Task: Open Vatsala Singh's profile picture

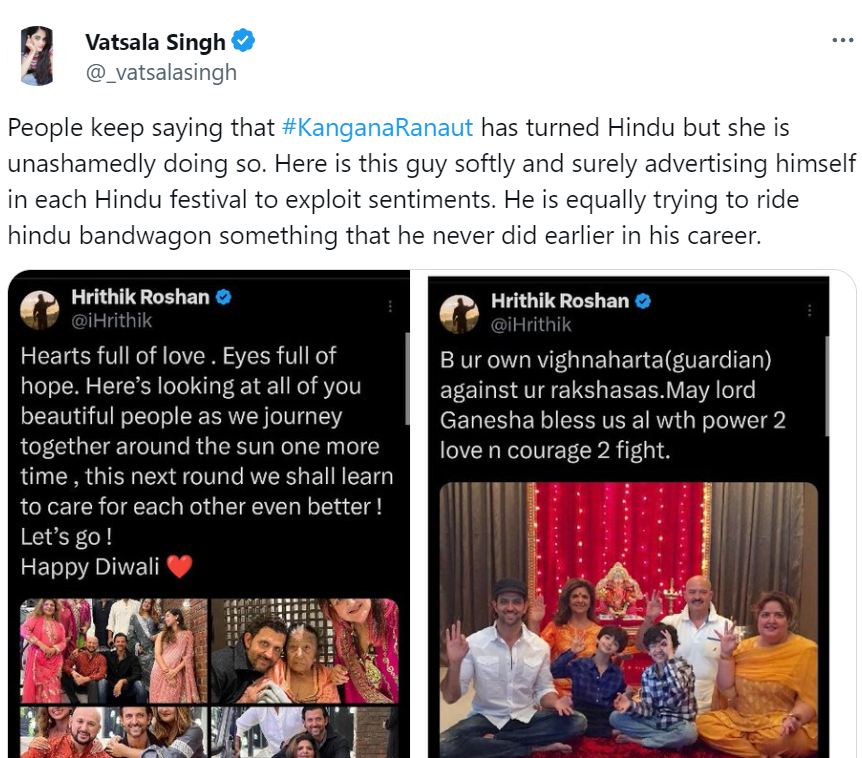Action: click(x=37, y=56)
